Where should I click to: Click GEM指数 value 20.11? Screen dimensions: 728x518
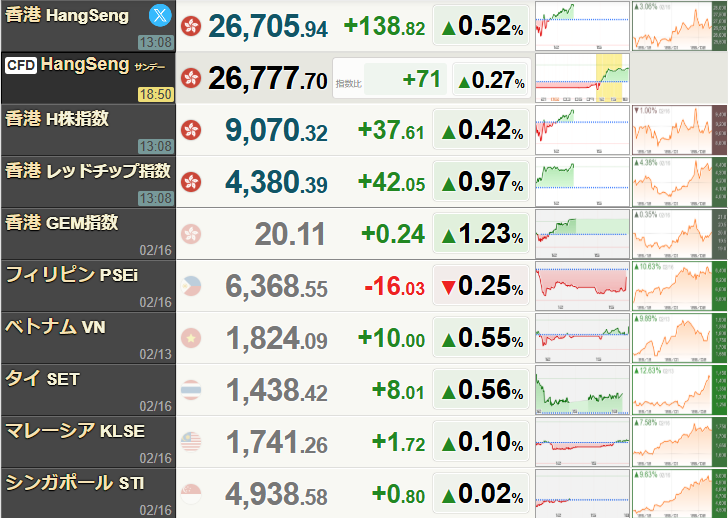(x=290, y=234)
